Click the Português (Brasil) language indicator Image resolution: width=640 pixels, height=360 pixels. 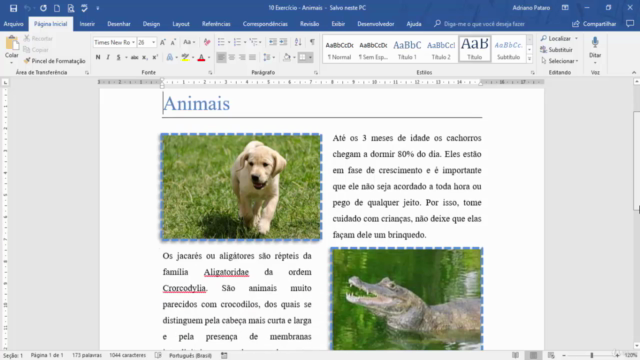click(x=190, y=356)
